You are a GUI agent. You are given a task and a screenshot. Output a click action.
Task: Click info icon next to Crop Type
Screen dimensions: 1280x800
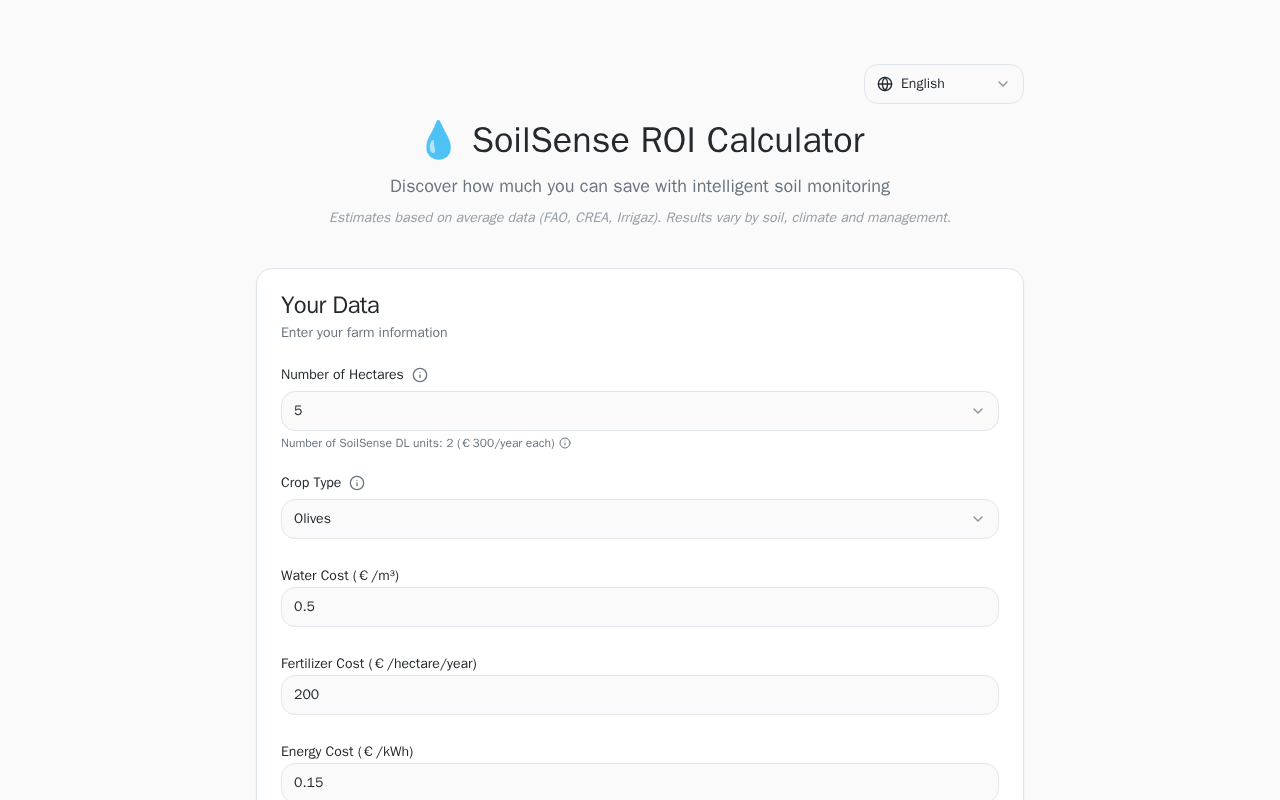click(357, 483)
